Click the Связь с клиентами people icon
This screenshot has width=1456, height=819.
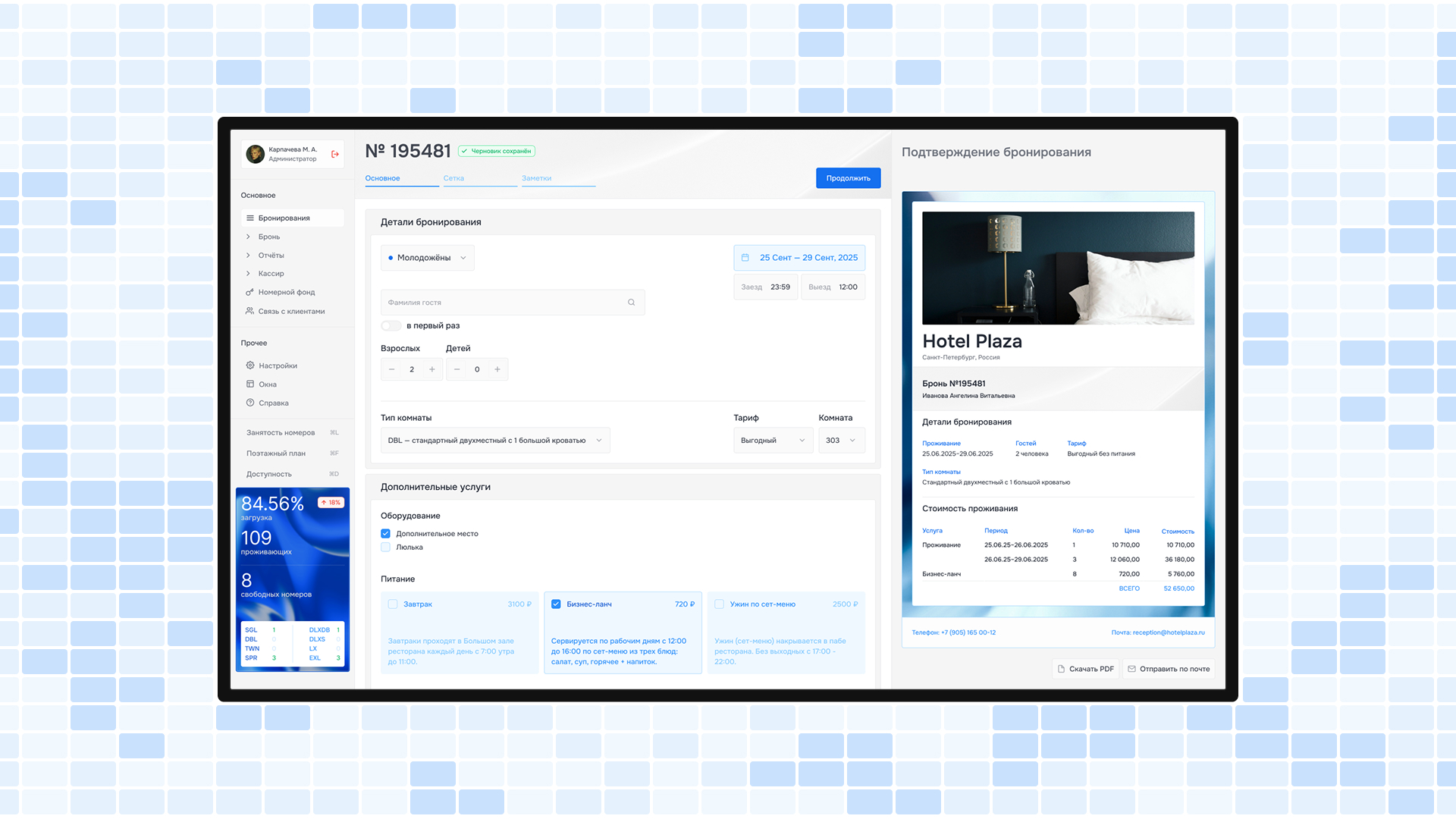click(249, 311)
